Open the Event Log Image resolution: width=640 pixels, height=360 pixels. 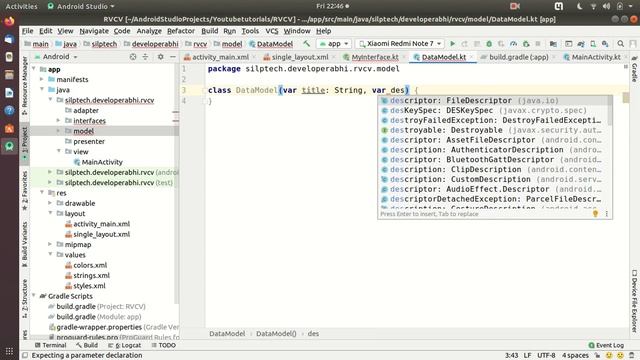point(606,345)
